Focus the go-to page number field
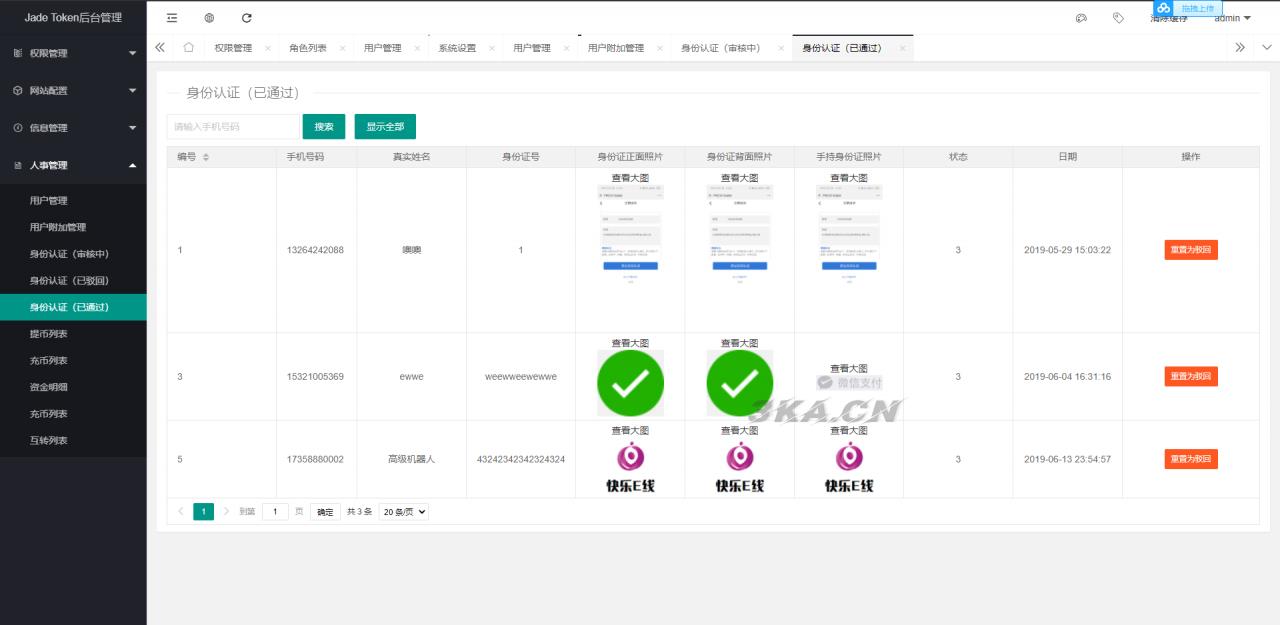Screen dimensions: 1280x625 pyautogui.click(x=275, y=511)
